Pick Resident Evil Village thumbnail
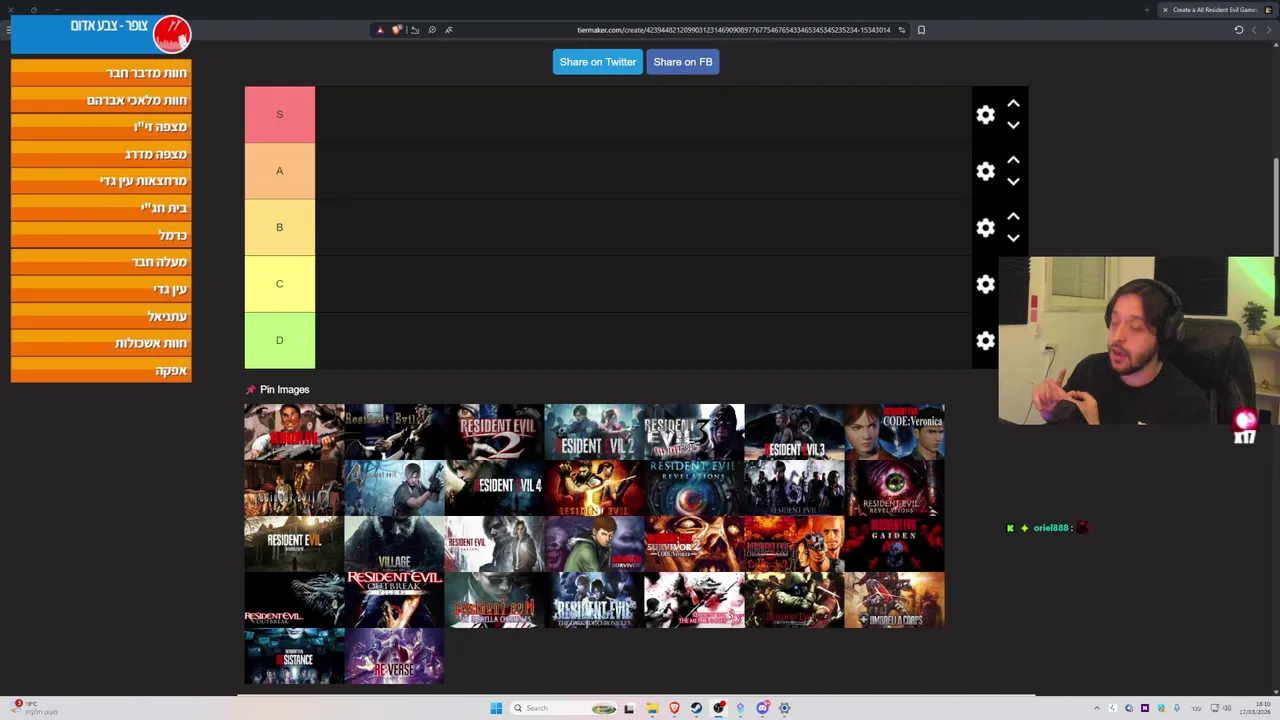The height and width of the screenshot is (720, 1280). [x=394, y=544]
